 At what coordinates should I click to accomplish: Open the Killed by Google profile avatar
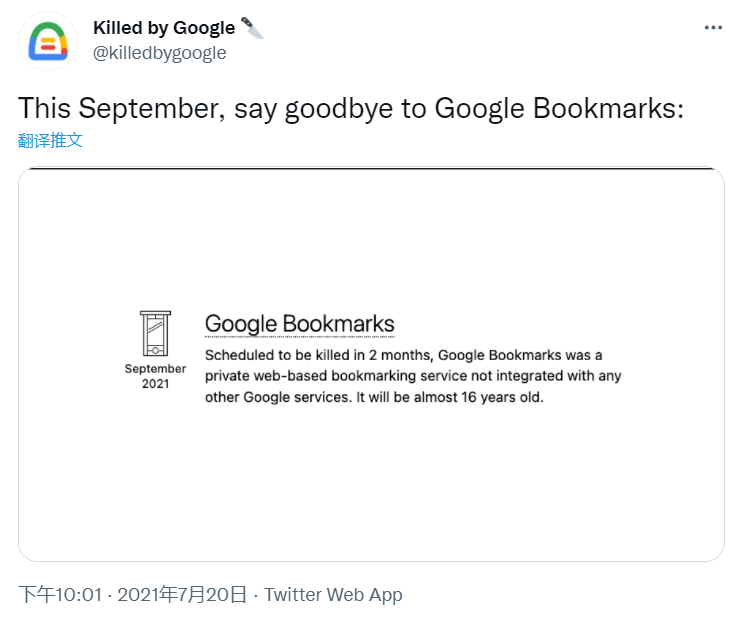coord(48,41)
